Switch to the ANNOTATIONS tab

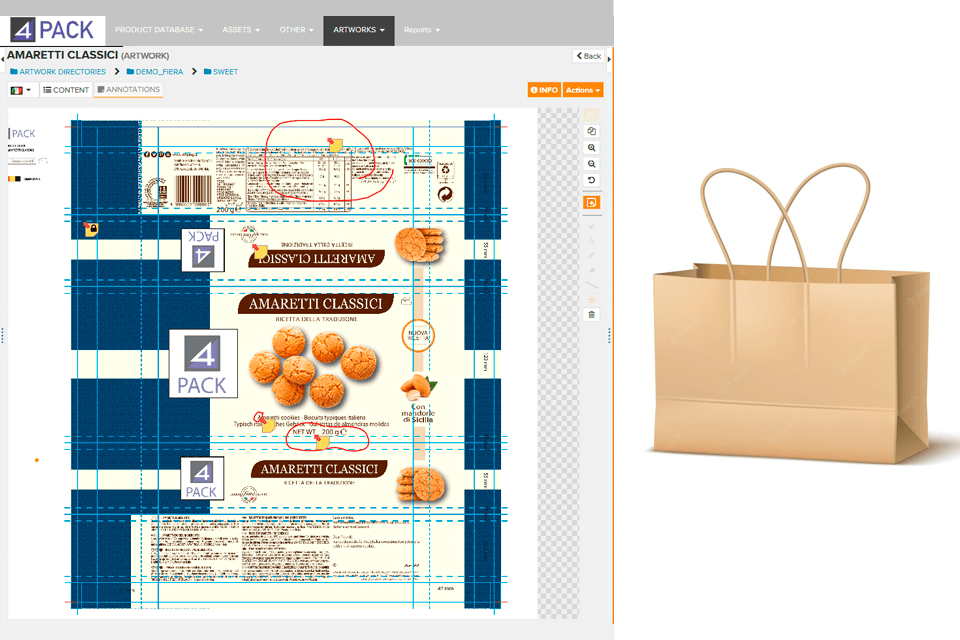pos(129,89)
